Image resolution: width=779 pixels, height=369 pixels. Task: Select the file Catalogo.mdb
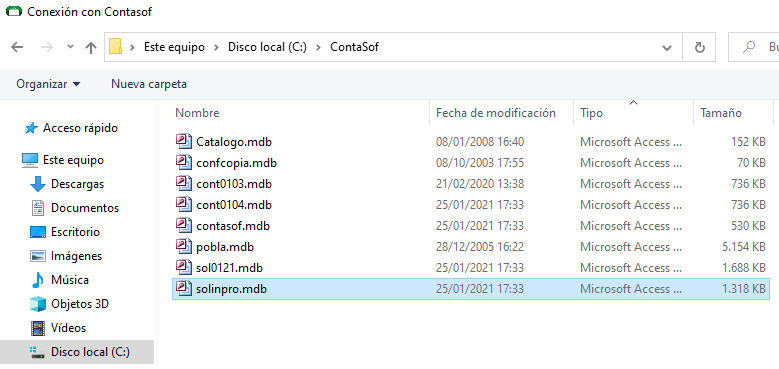pos(234,142)
